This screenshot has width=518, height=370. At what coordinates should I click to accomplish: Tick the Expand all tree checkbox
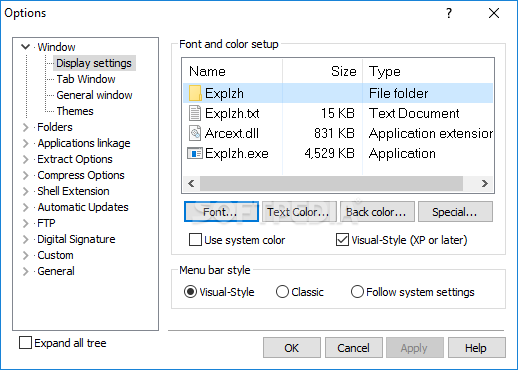25,343
